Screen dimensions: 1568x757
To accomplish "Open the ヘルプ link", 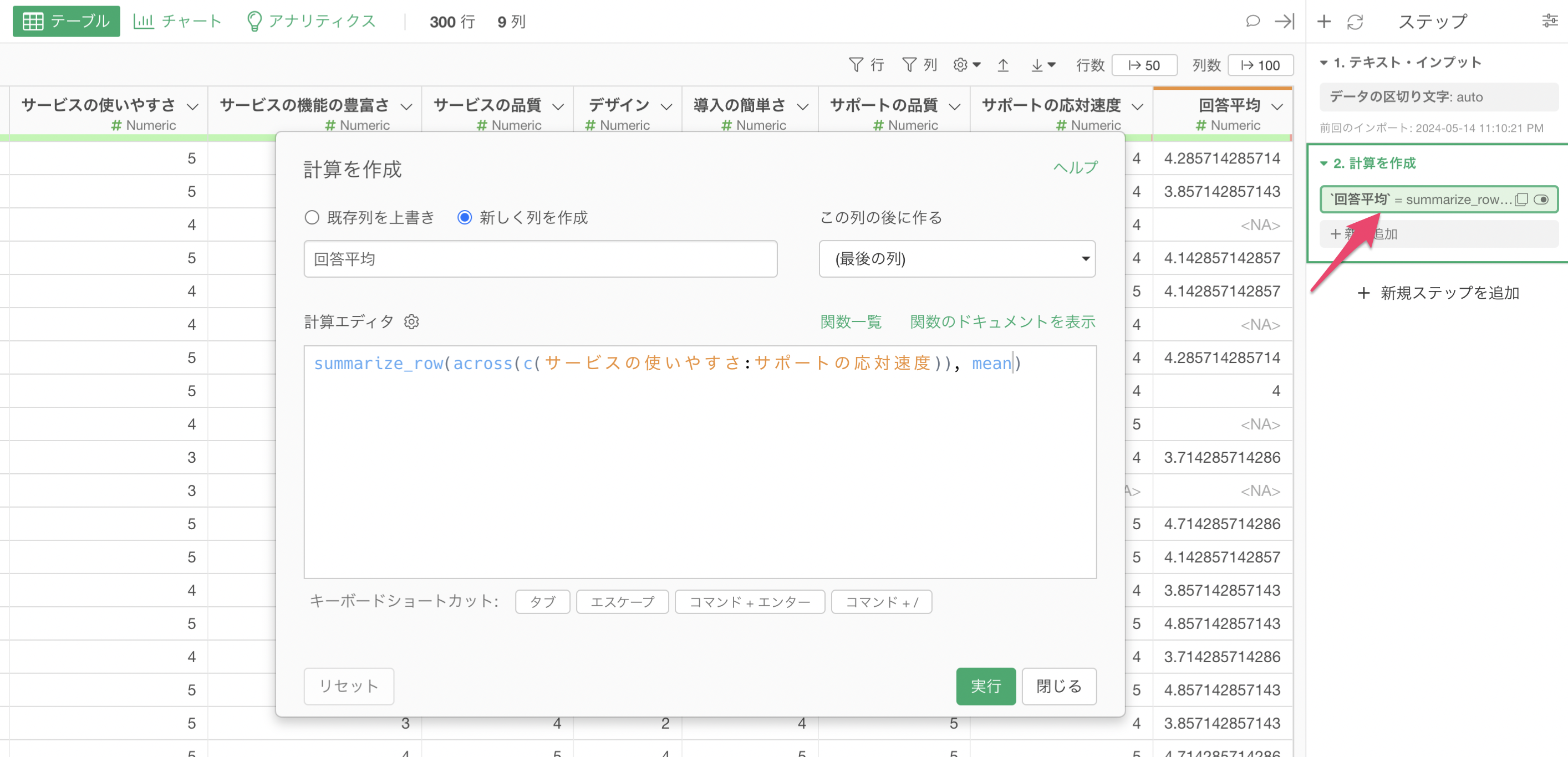I will click(x=1075, y=167).
